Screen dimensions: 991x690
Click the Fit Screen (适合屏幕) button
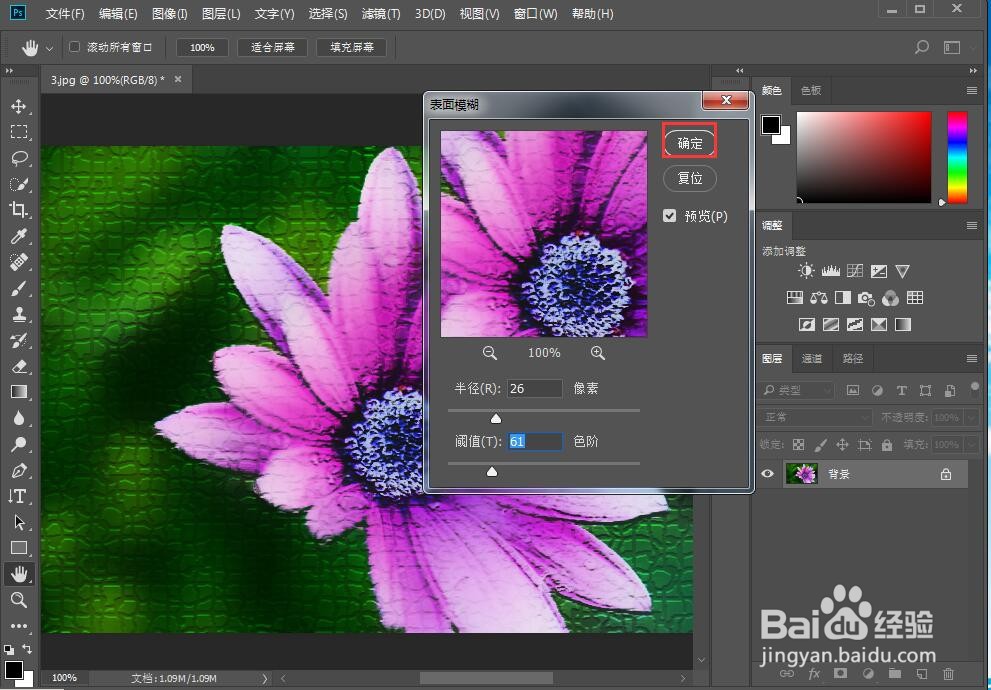(x=272, y=47)
